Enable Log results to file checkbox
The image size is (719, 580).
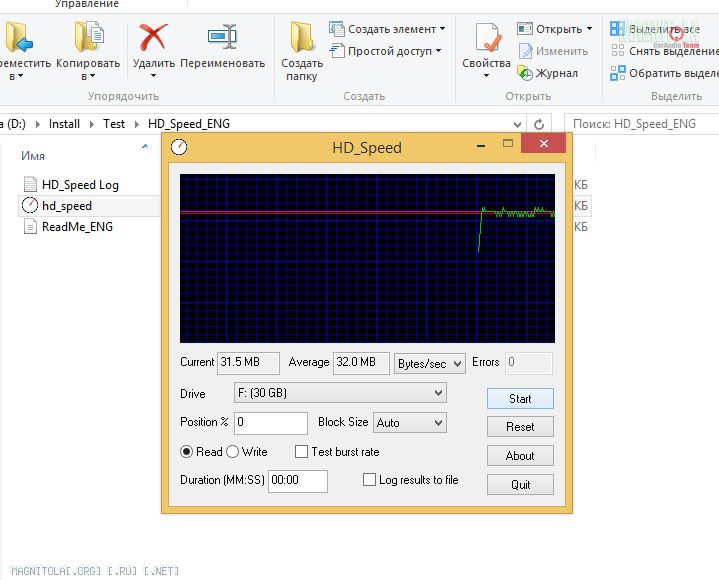pyautogui.click(x=369, y=480)
